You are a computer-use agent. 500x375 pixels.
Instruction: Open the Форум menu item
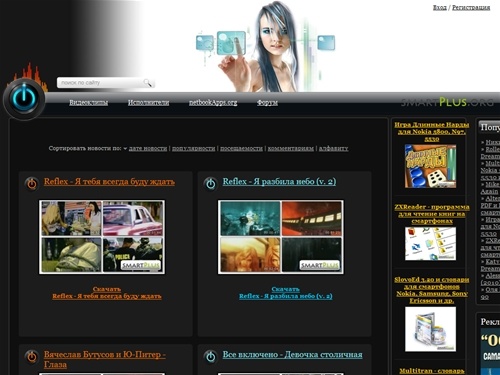tap(267, 102)
